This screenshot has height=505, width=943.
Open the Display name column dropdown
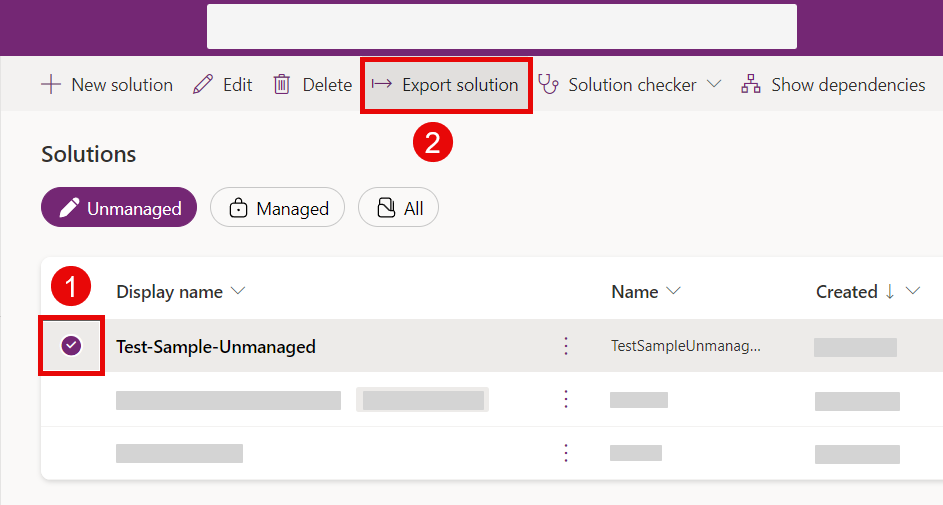tap(238, 291)
